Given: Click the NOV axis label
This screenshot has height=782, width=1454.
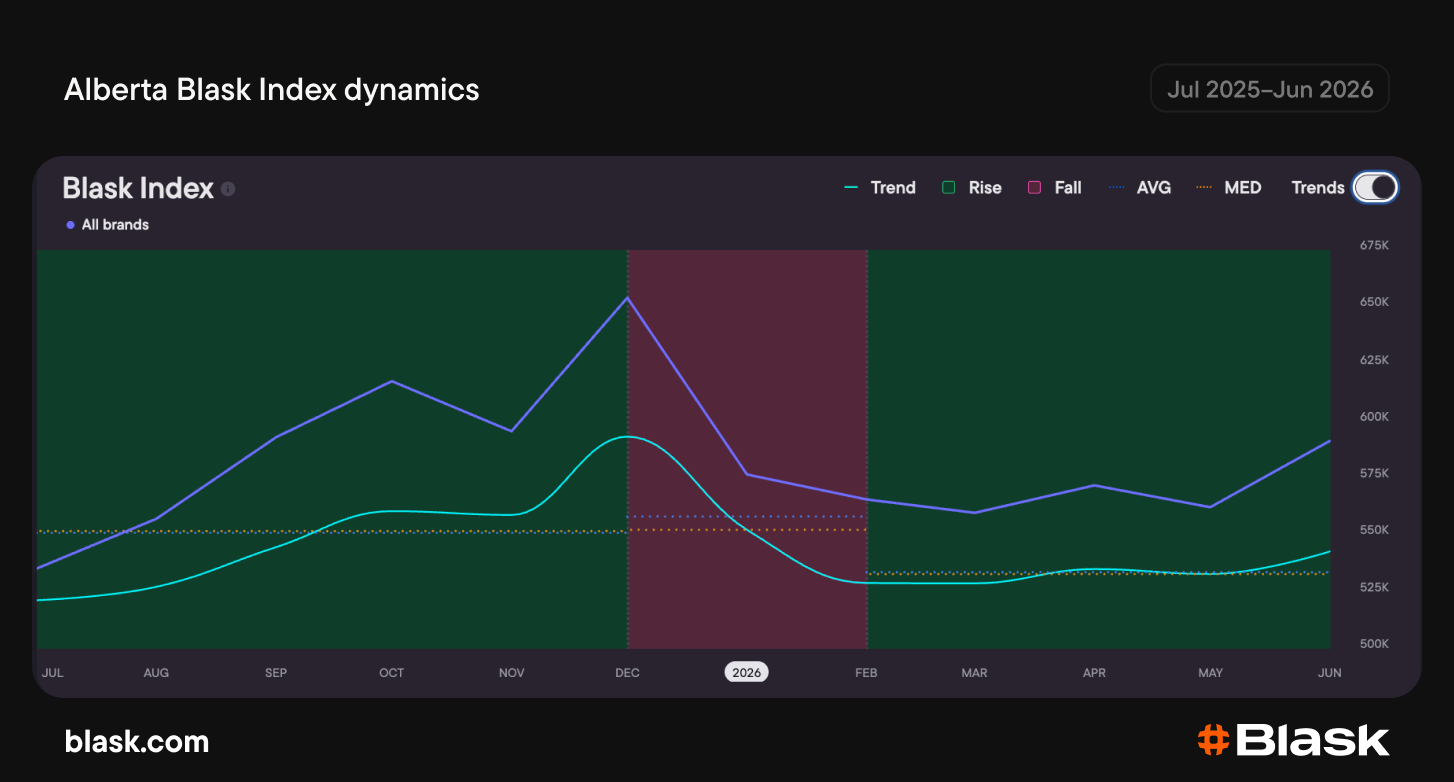Looking at the screenshot, I should [512, 673].
